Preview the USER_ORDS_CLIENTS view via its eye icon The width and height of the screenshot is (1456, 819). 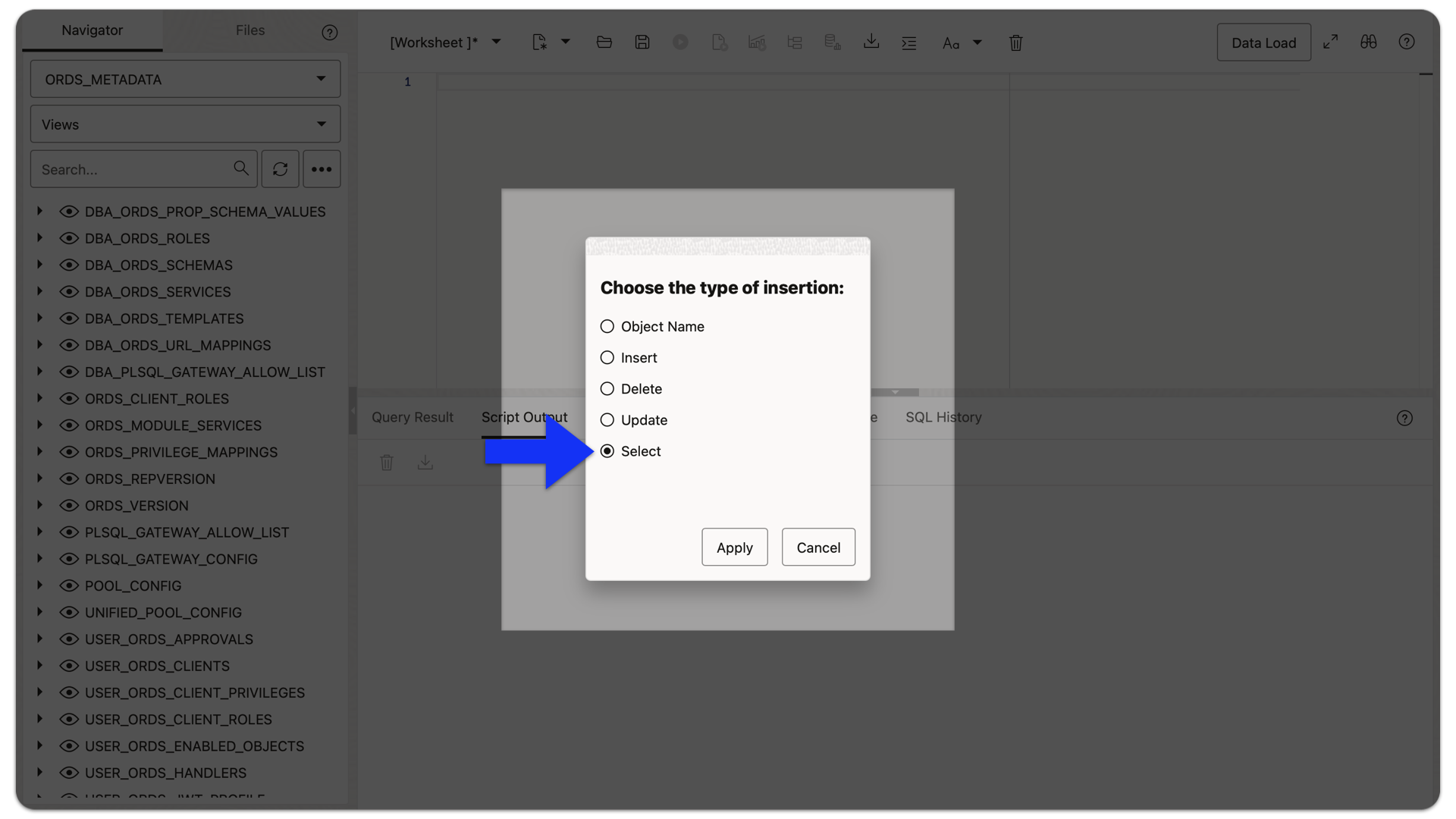[x=69, y=665]
